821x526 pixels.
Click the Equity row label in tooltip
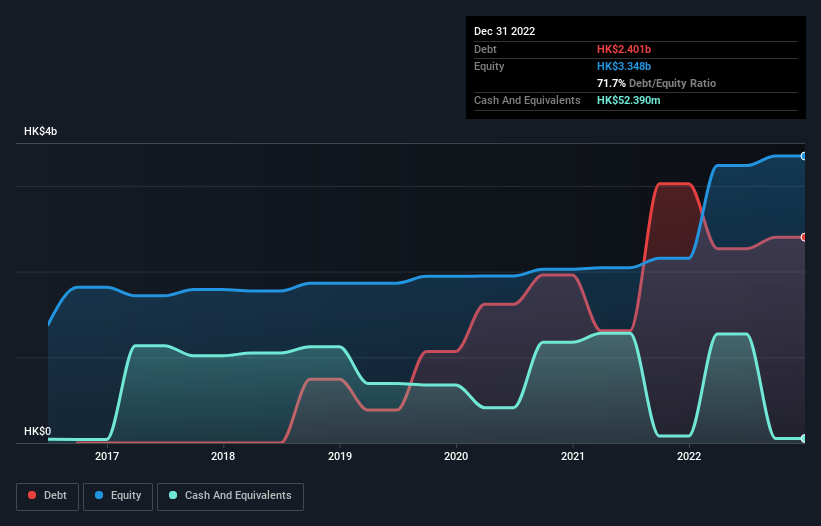(x=489, y=66)
